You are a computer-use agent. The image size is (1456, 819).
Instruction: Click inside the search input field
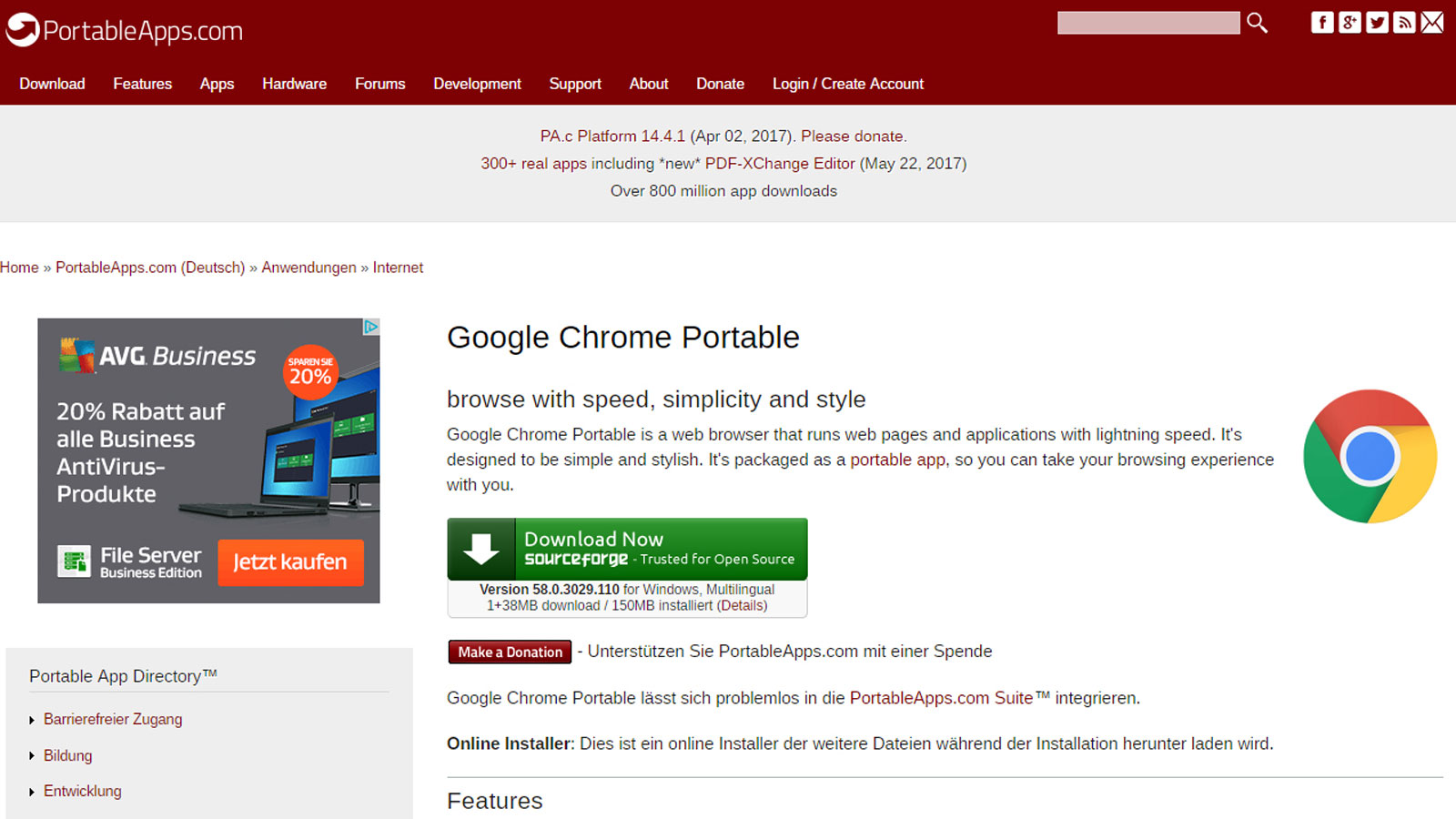point(1148,23)
